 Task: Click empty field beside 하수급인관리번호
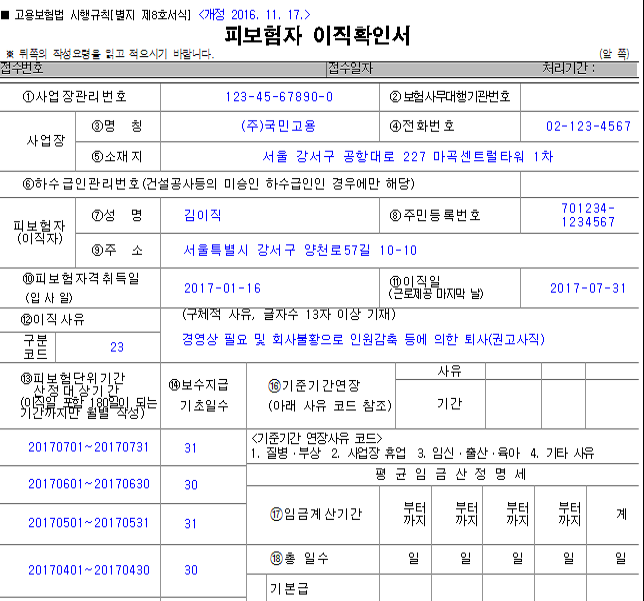[x=580, y=184]
